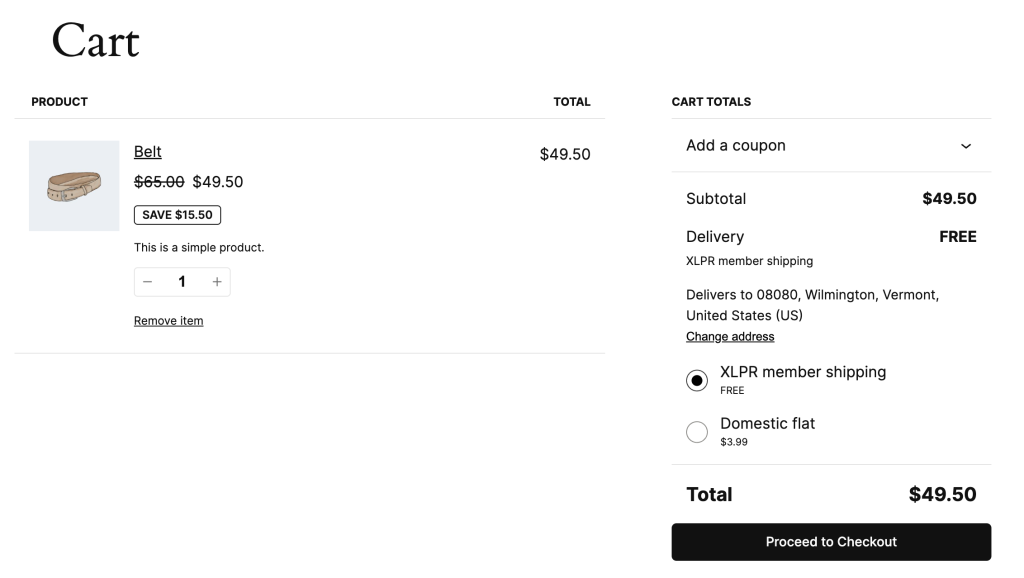Image resolution: width=1024 pixels, height=578 pixels.
Task: Select the Domestic flat shipping option
Action: 697,431
